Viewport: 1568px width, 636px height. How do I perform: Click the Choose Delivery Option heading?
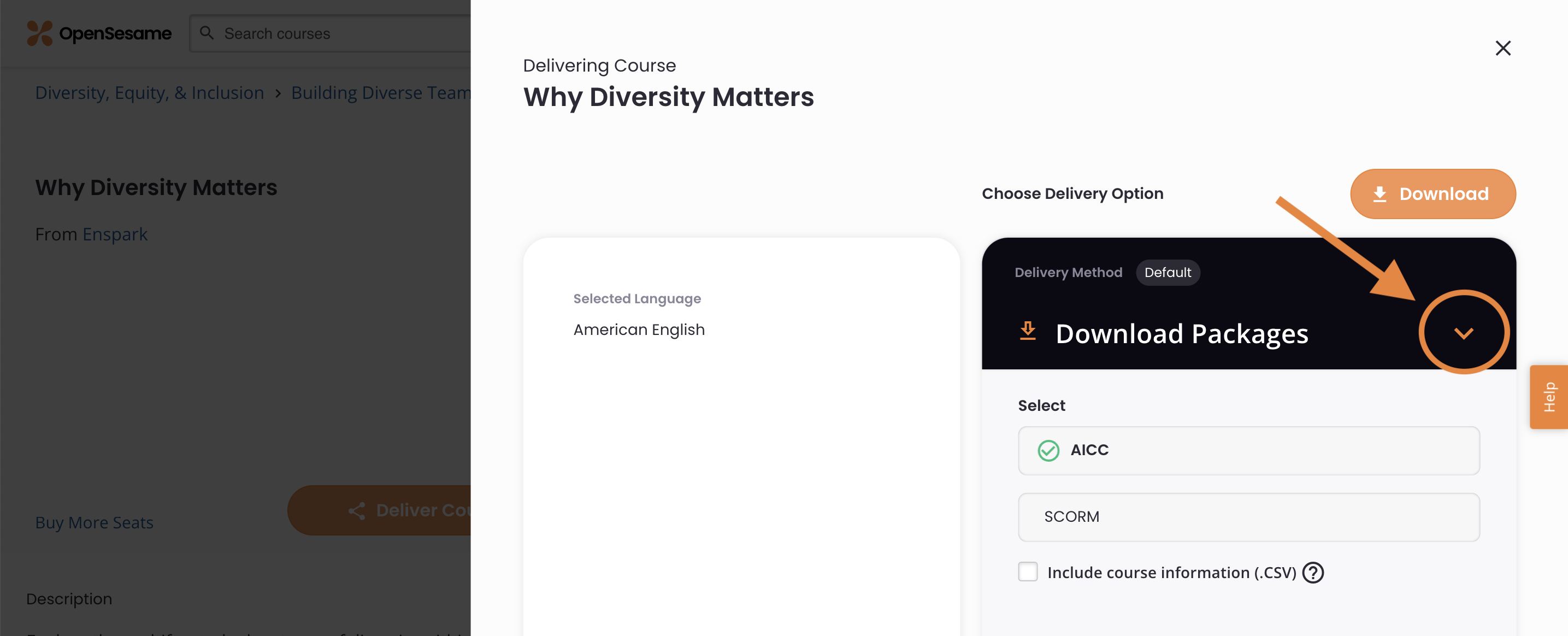tap(1072, 194)
